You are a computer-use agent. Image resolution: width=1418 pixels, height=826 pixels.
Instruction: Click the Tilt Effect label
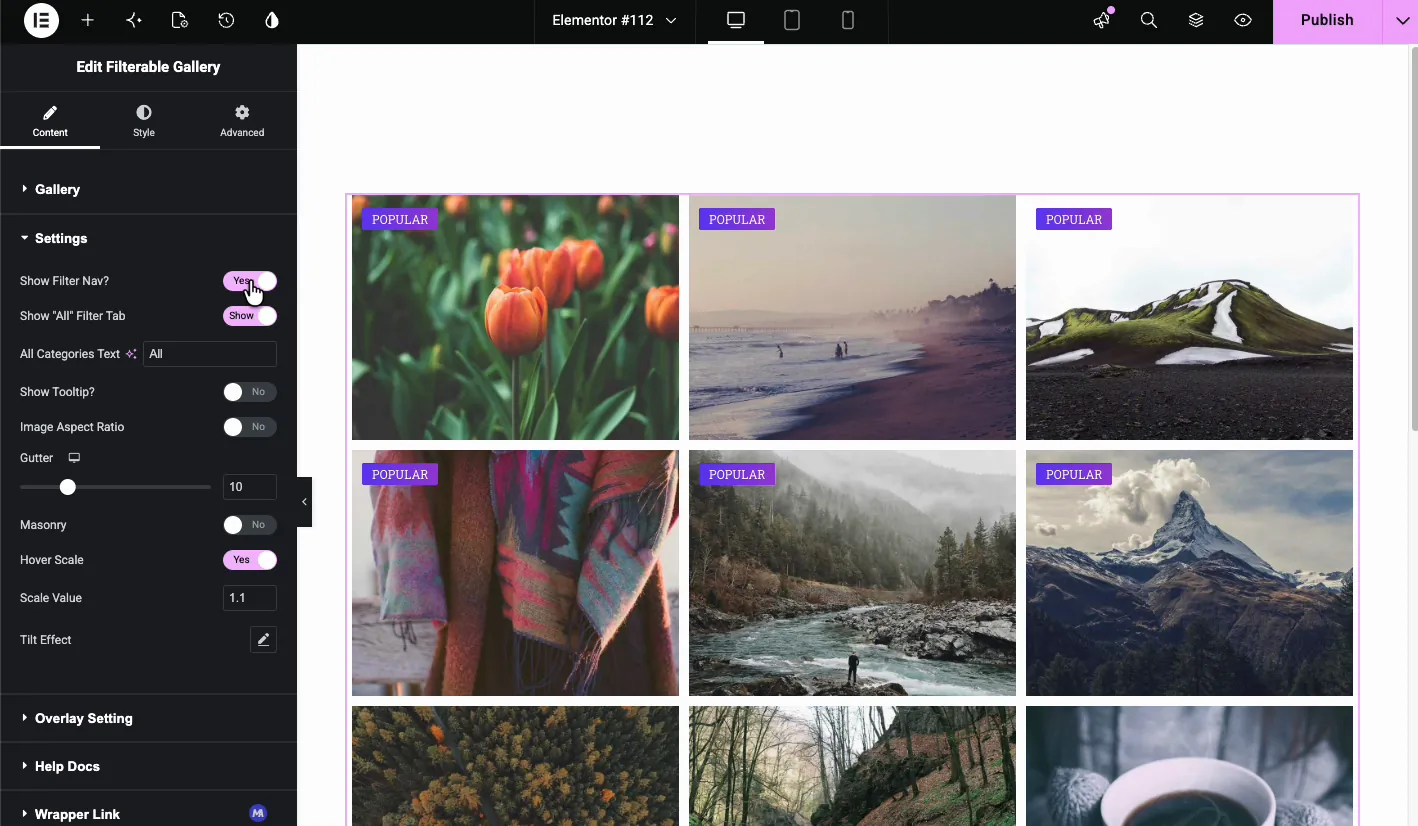46,640
